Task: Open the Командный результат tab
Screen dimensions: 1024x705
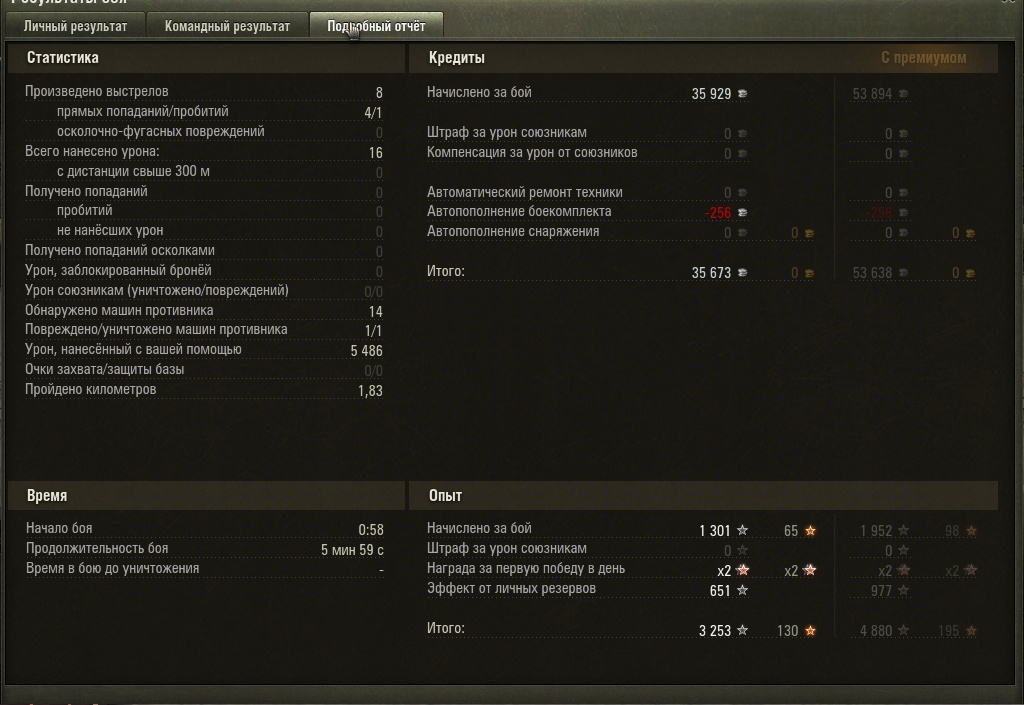Action: pos(227,26)
